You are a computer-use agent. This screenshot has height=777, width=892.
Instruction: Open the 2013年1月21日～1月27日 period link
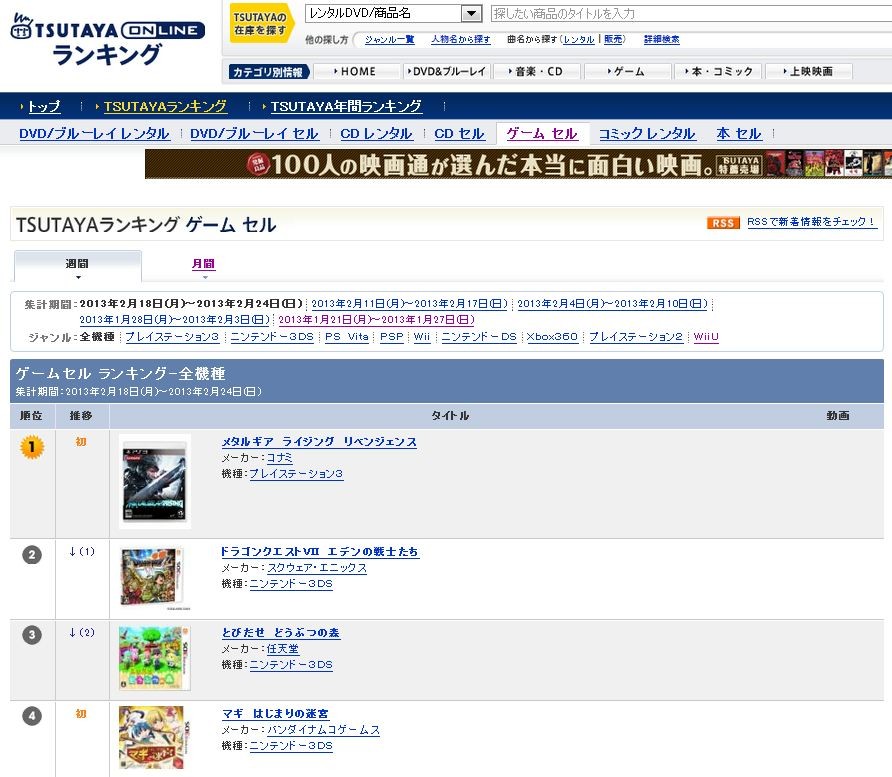click(376, 320)
